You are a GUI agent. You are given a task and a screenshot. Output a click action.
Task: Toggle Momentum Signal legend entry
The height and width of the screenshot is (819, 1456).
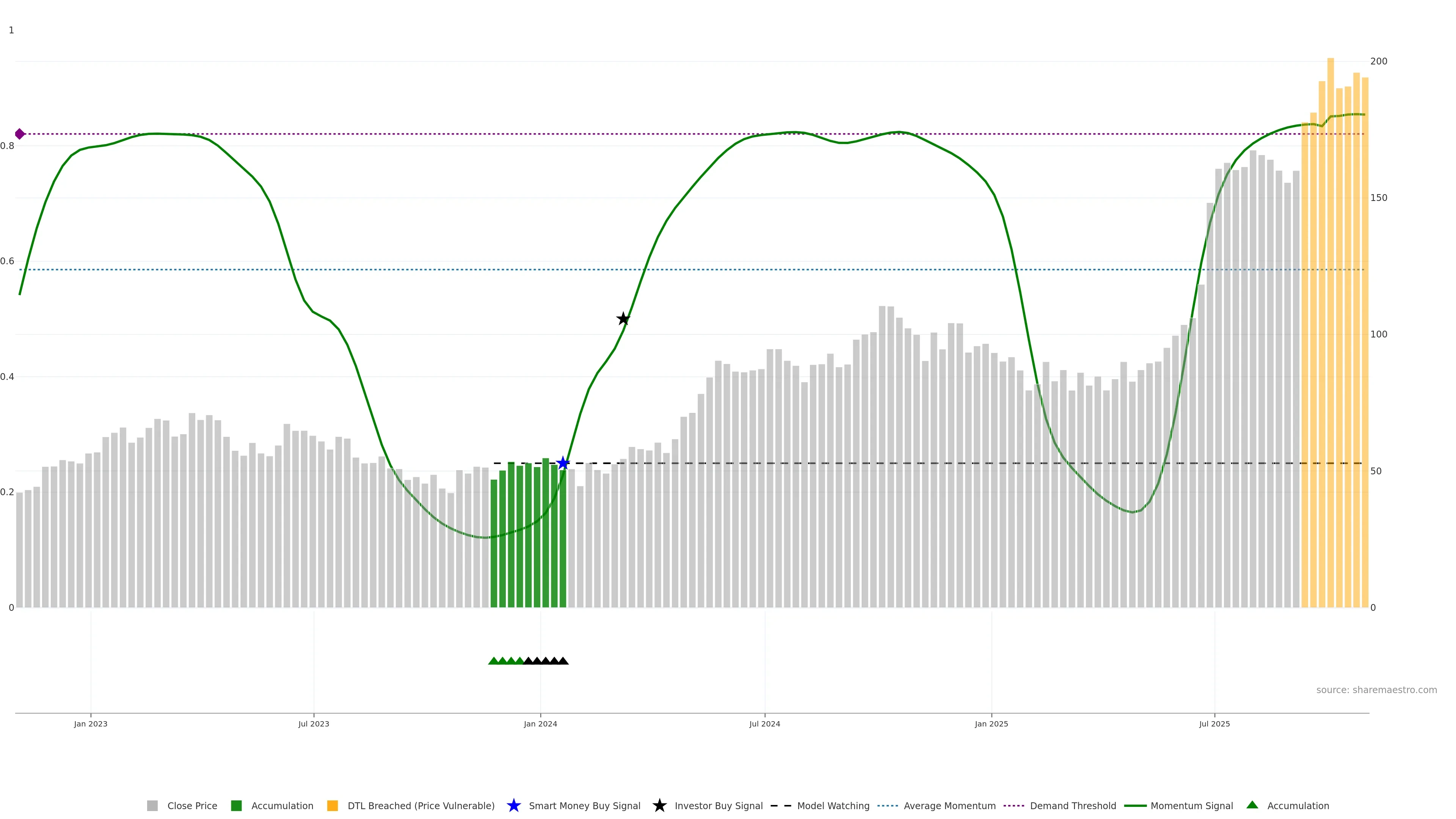click(1191, 805)
